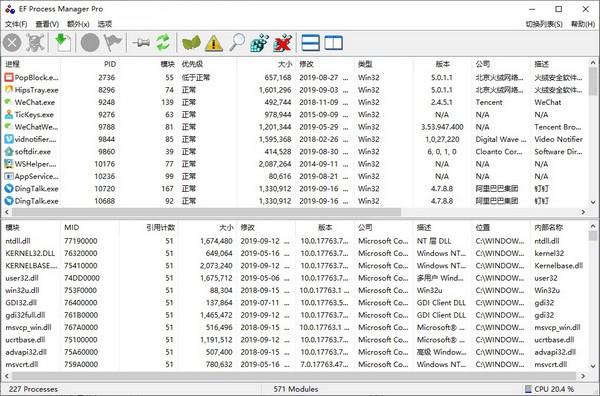Click the yellow warning triangle icon
Viewport: 600px width, 396px height.
click(214, 42)
